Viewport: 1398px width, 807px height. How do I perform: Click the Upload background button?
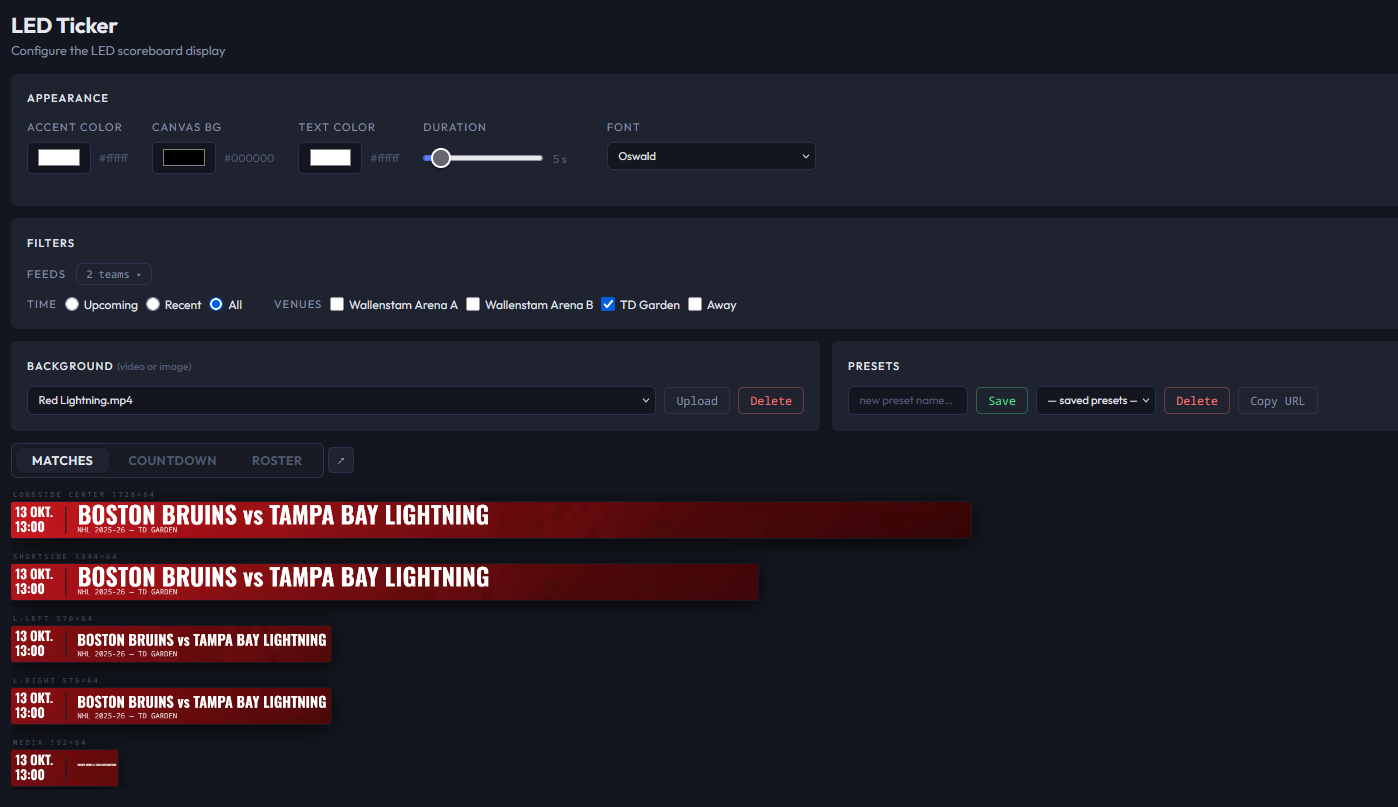[697, 400]
